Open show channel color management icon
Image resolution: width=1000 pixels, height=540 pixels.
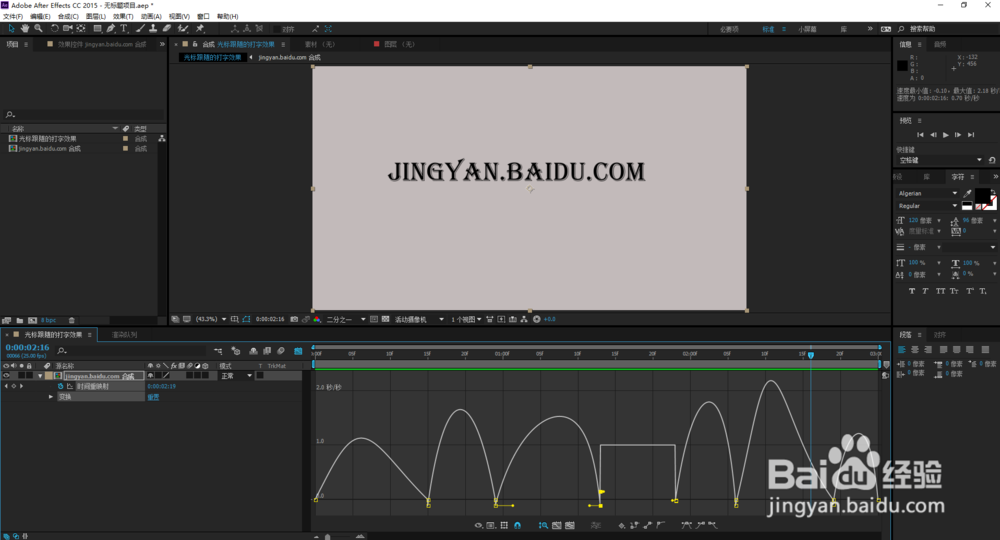coord(317,319)
